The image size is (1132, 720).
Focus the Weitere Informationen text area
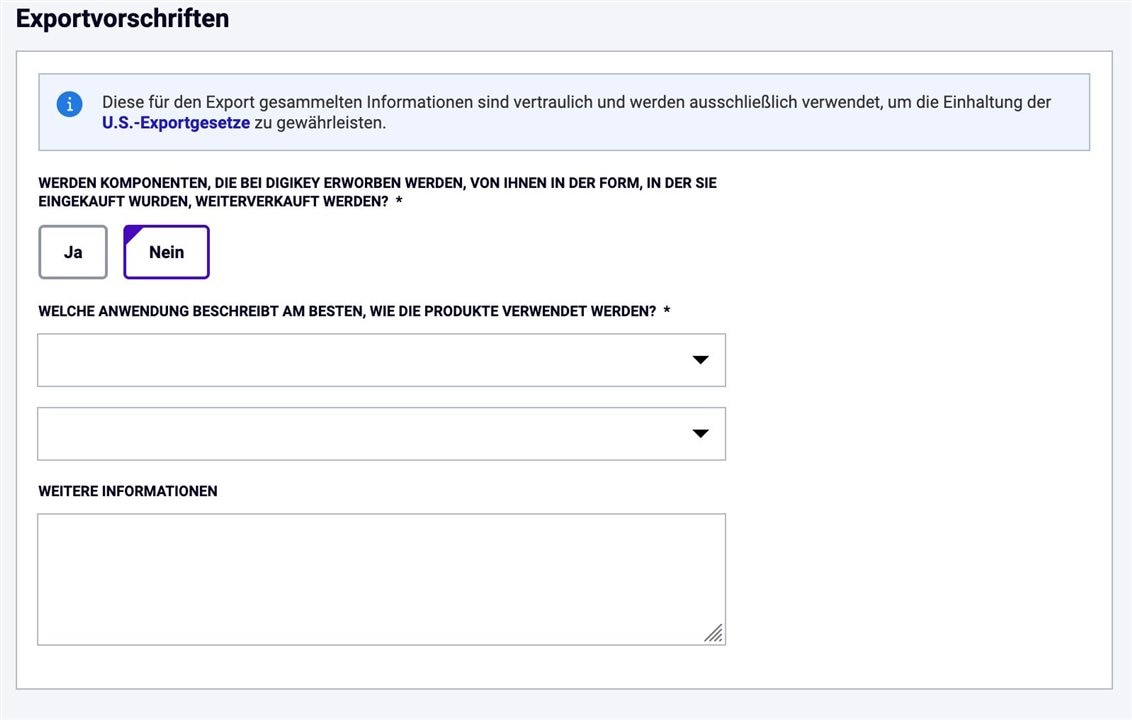click(x=381, y=579)
